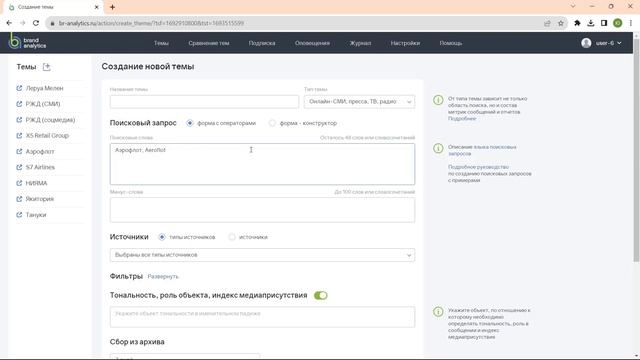Open external link icon for Аэрофлот
Viewport: 640px width, 360px height.
coord(19,151)
